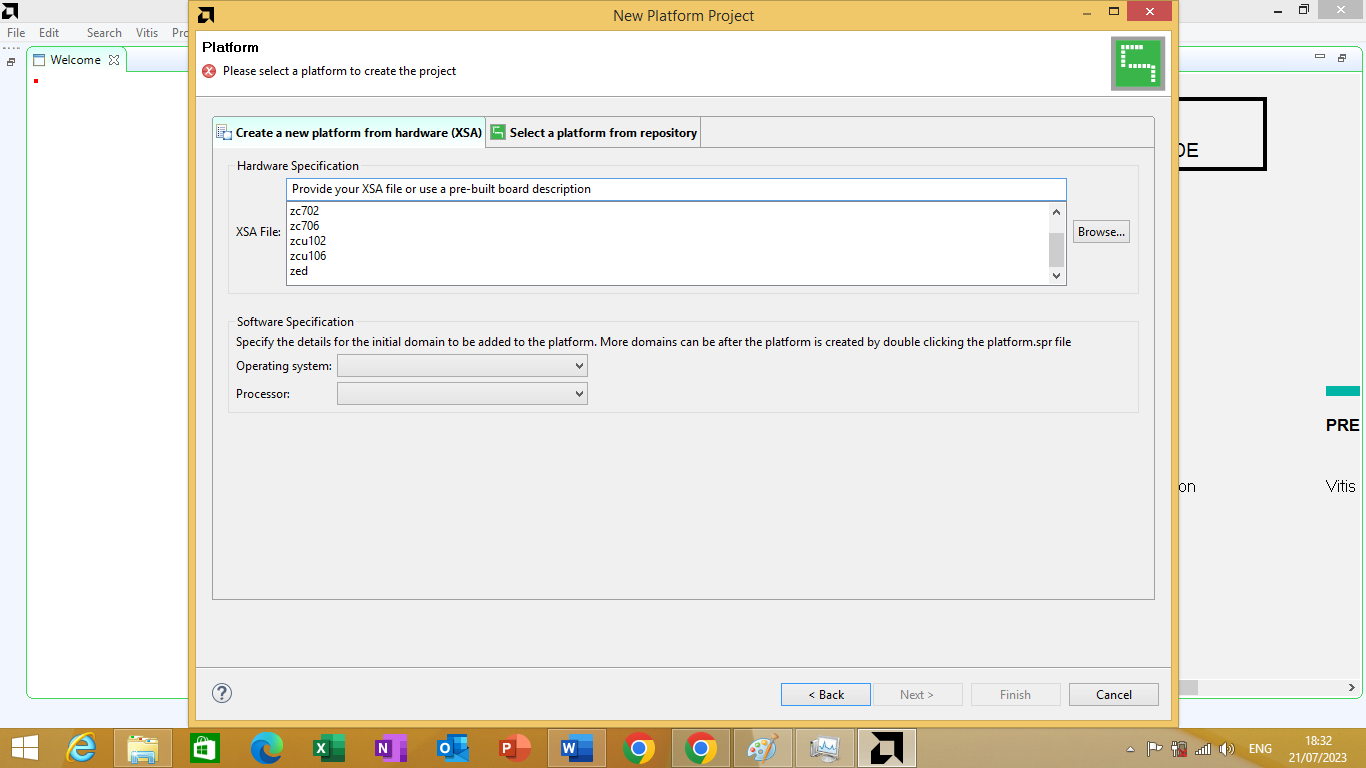
Task: Switch to the Vitis AMD taskbar icon
Action: 887,748
